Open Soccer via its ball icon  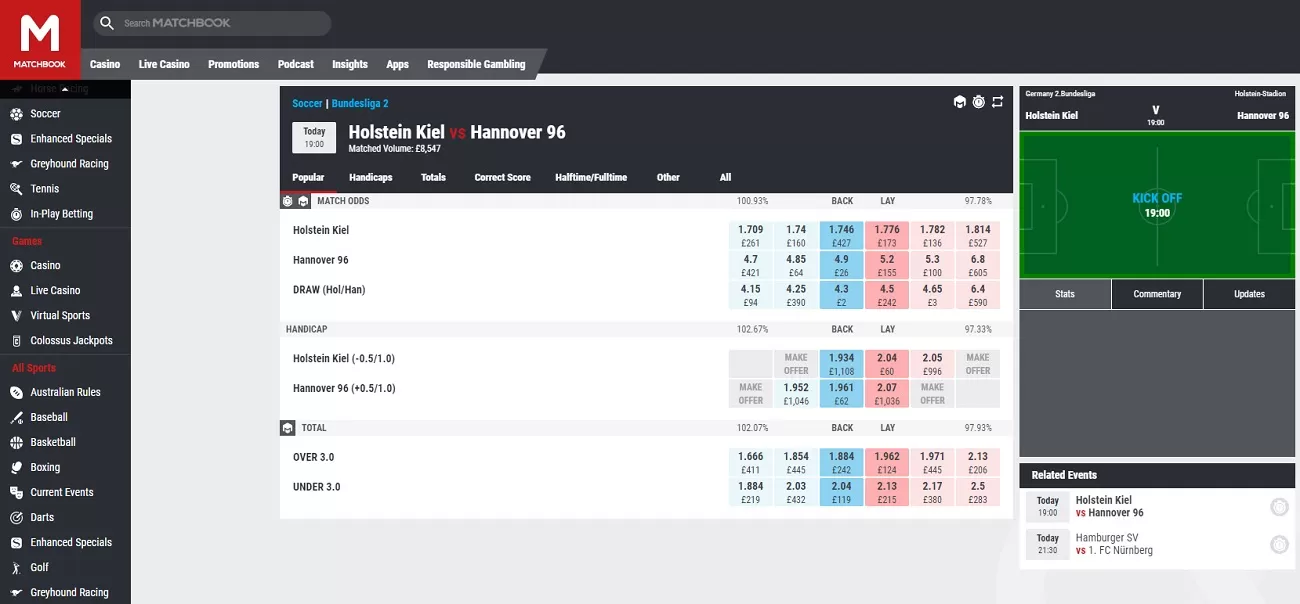[x=16, y=114]
